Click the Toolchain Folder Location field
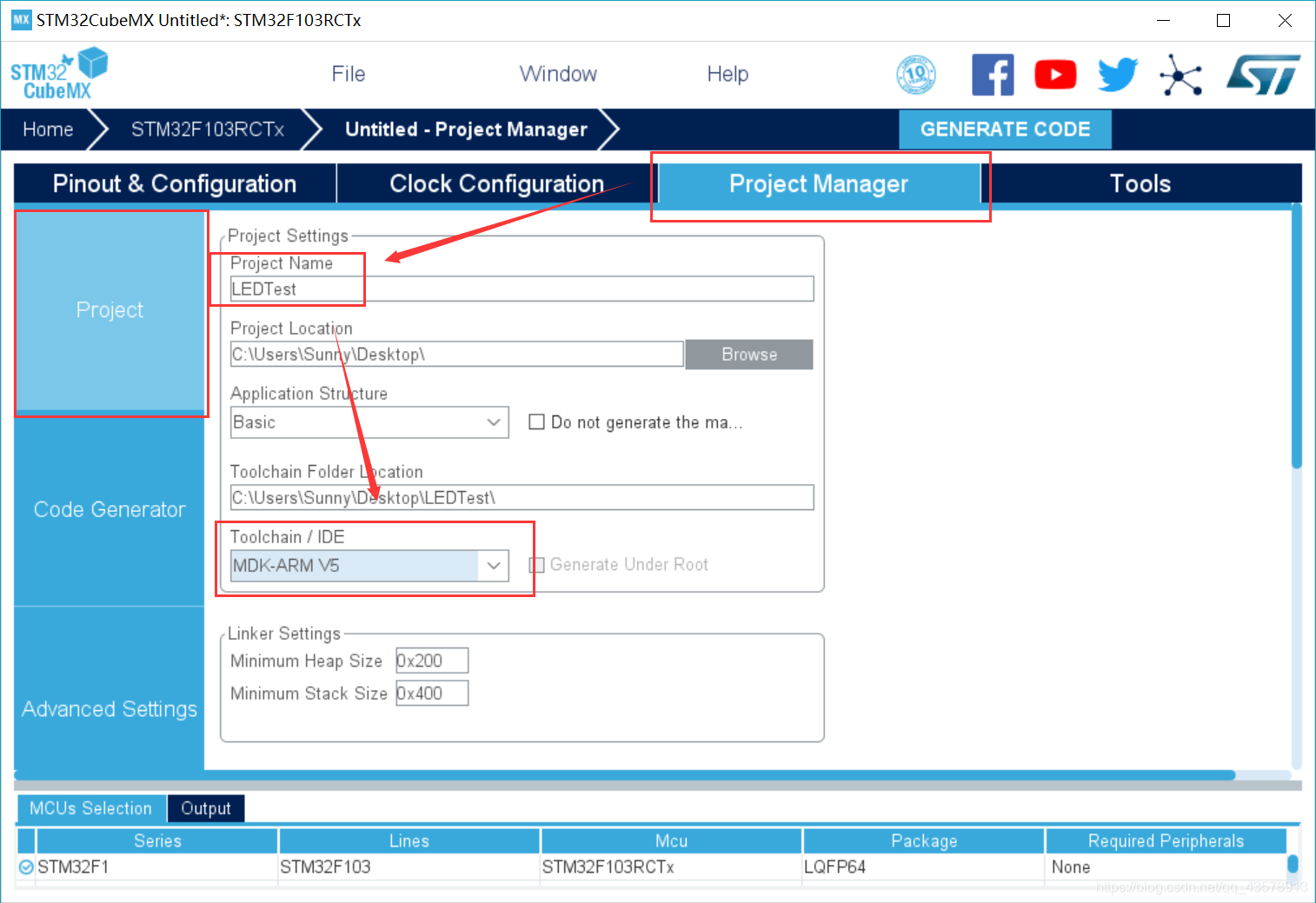 pos(522,498)
